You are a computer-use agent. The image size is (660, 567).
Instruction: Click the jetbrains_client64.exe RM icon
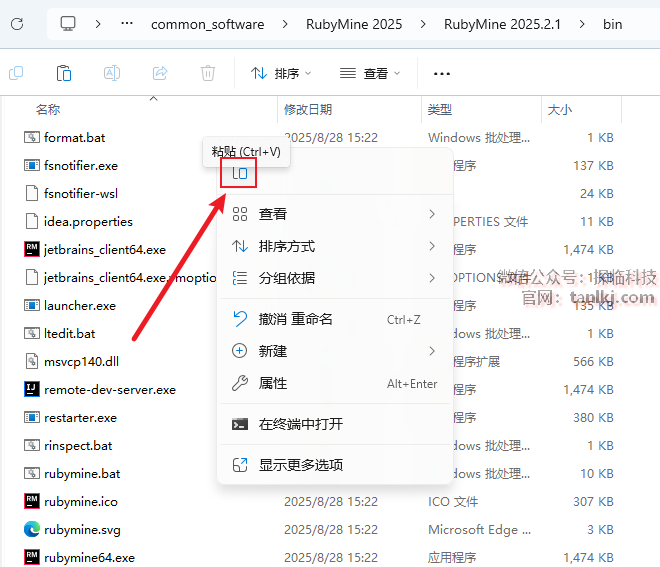(x=32, y=249)
